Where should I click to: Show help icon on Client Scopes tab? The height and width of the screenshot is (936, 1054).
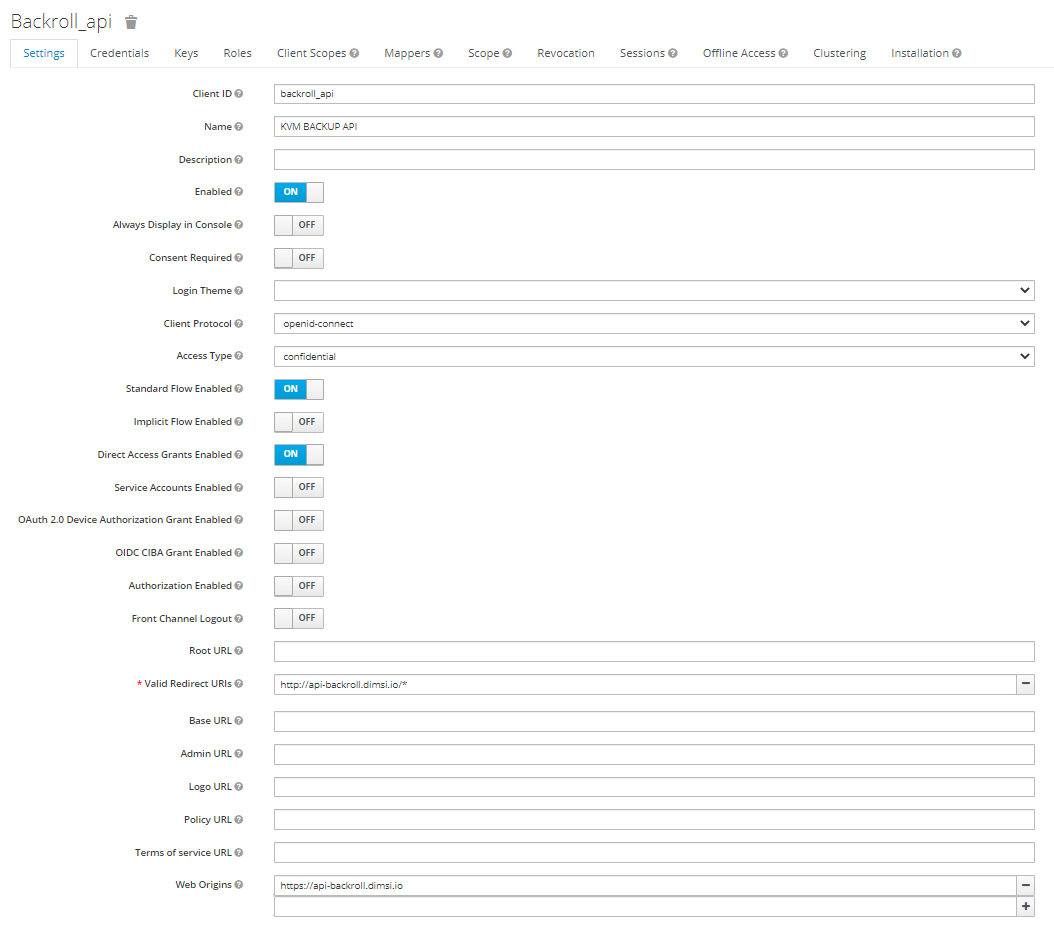pos(354,53)
